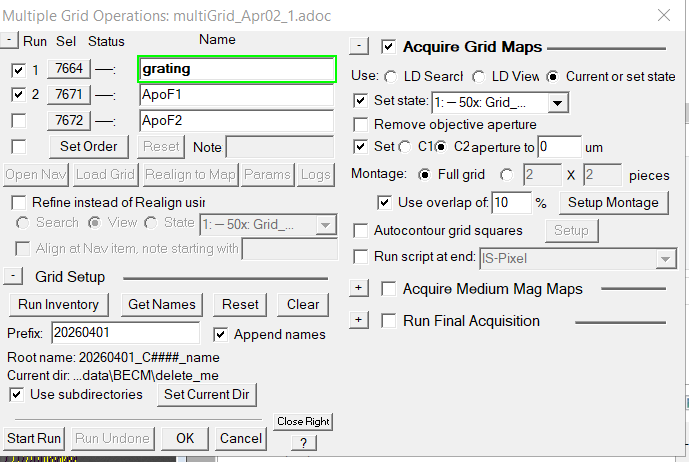Click the 7672 select button
Image resolution: width=689 pixels, height=462 pixels.
coord(69,120)
